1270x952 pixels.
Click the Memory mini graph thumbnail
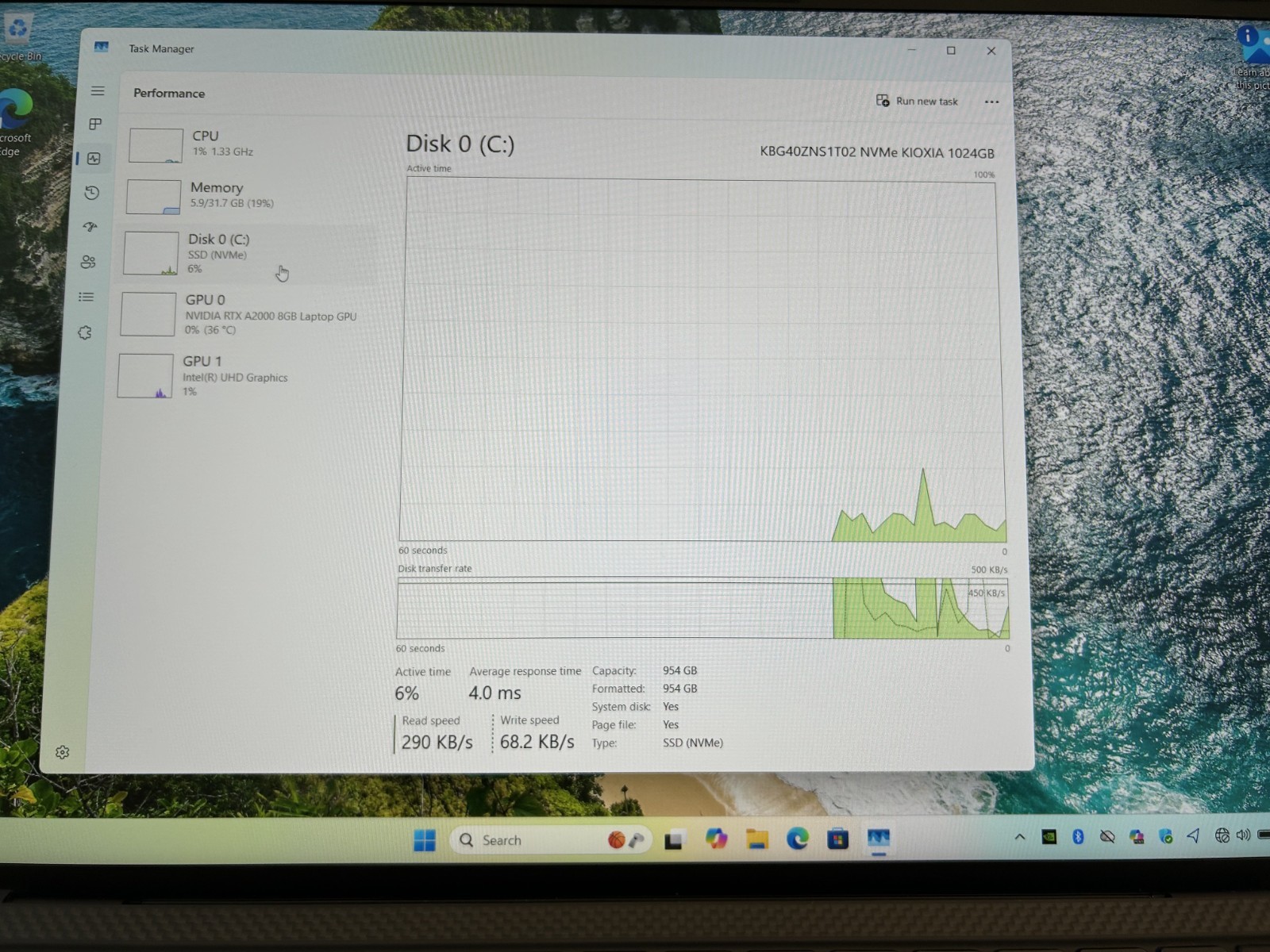coord(153,197)
